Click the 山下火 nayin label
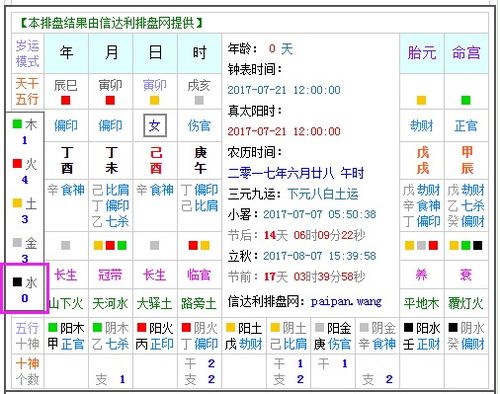Viewport: 500px width, 394px height. tap(66, 304)
